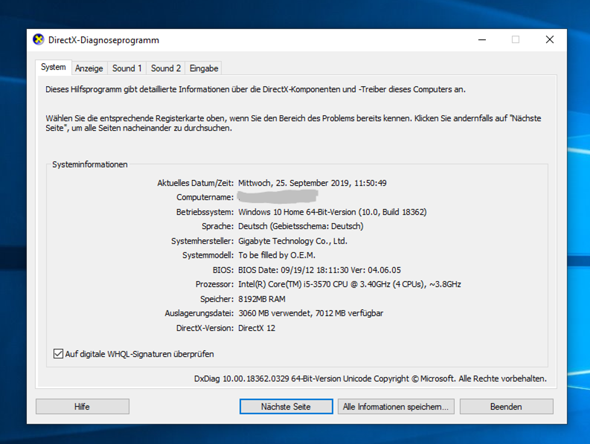This screenshot has width=590, height=444.
Task: Click the DxDiag 10.00.18362.0329 copyright line
Action: pos(370,379)
